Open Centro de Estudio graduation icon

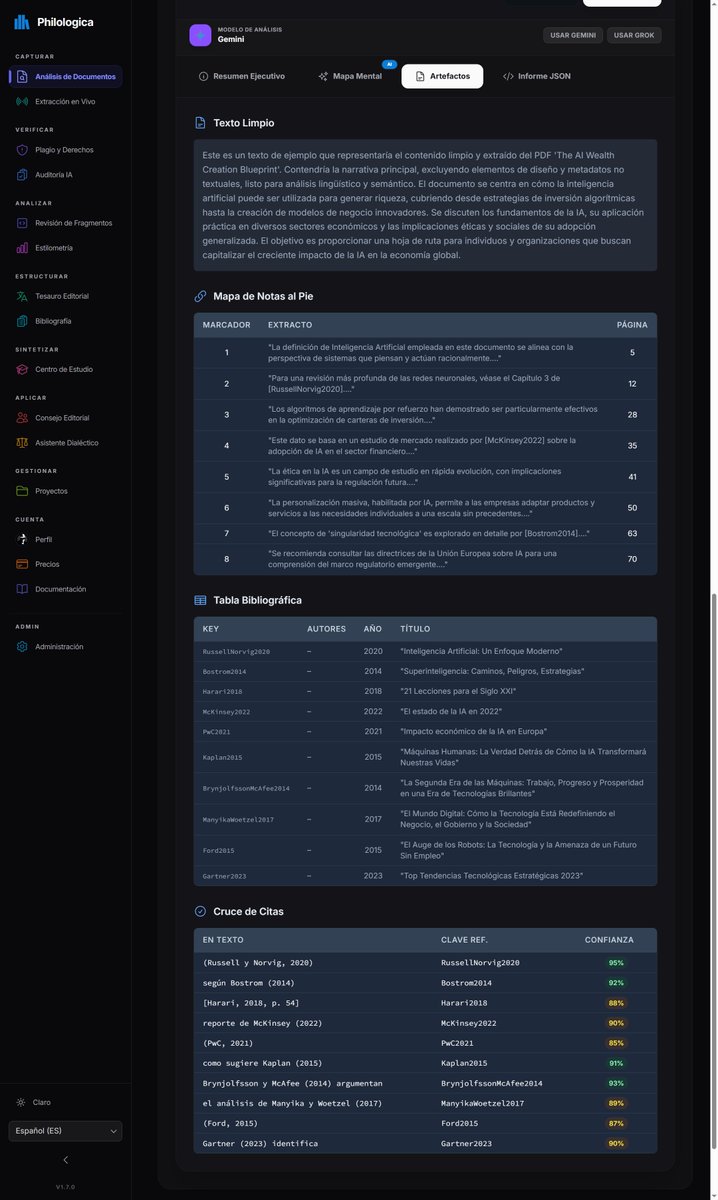point(23,369)
